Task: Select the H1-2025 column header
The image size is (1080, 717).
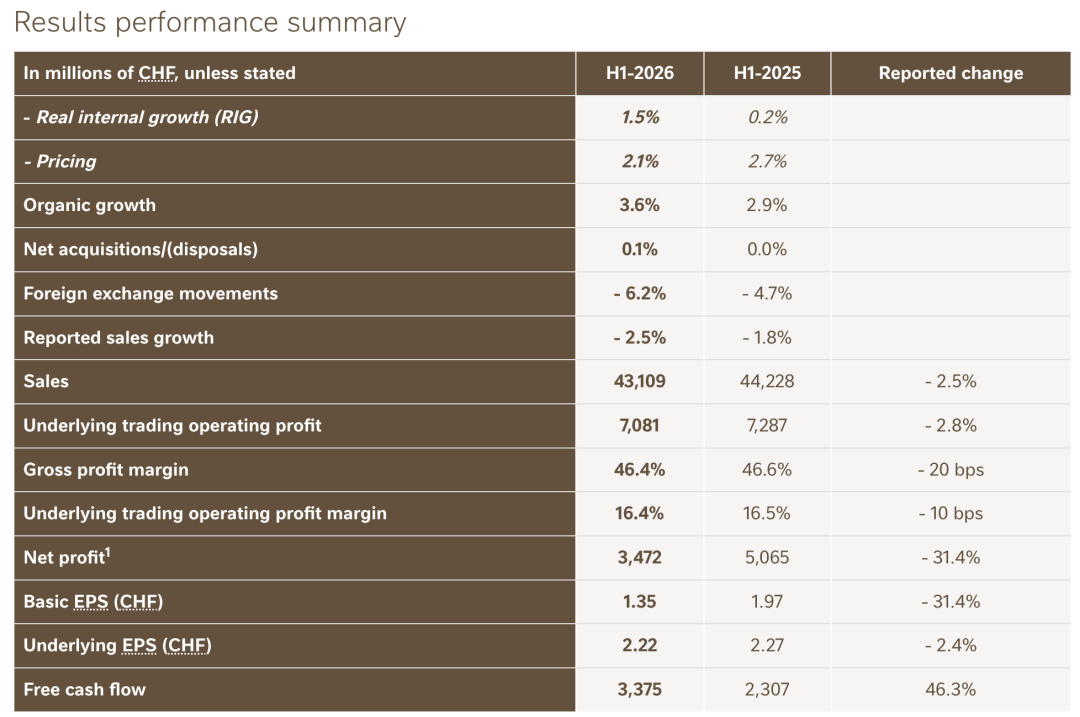Action: click(x=767, y=73)
